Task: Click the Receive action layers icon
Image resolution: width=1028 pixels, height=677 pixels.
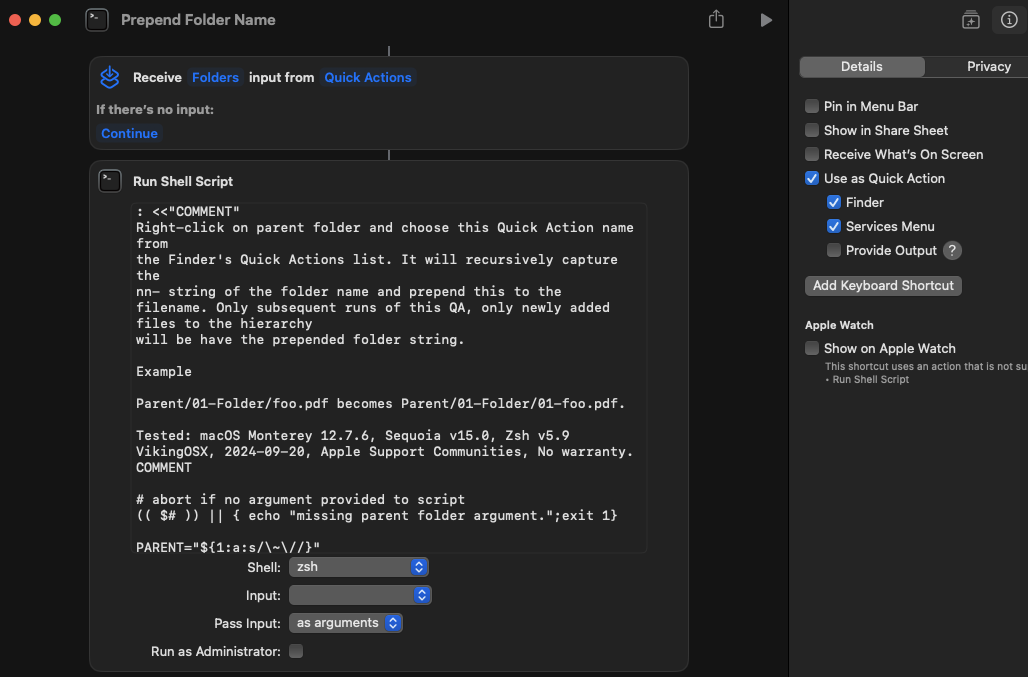Action: click(110, 77)
